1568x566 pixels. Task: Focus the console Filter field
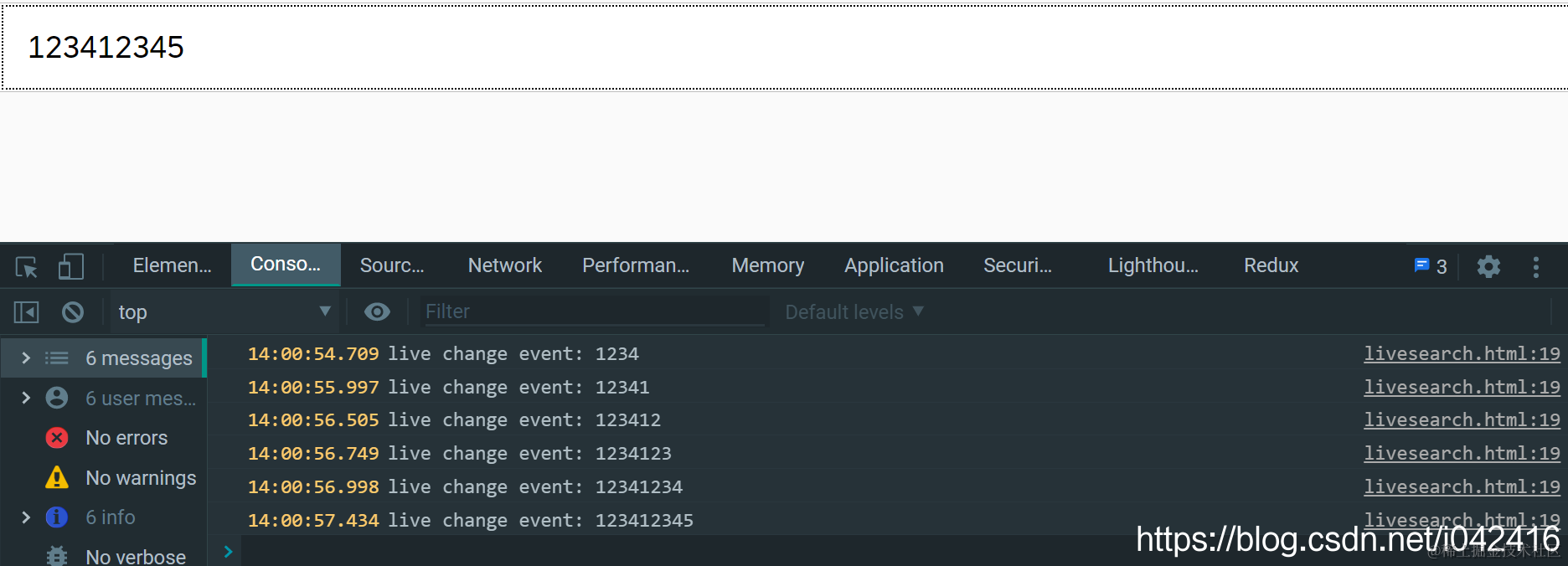[595, 312]
